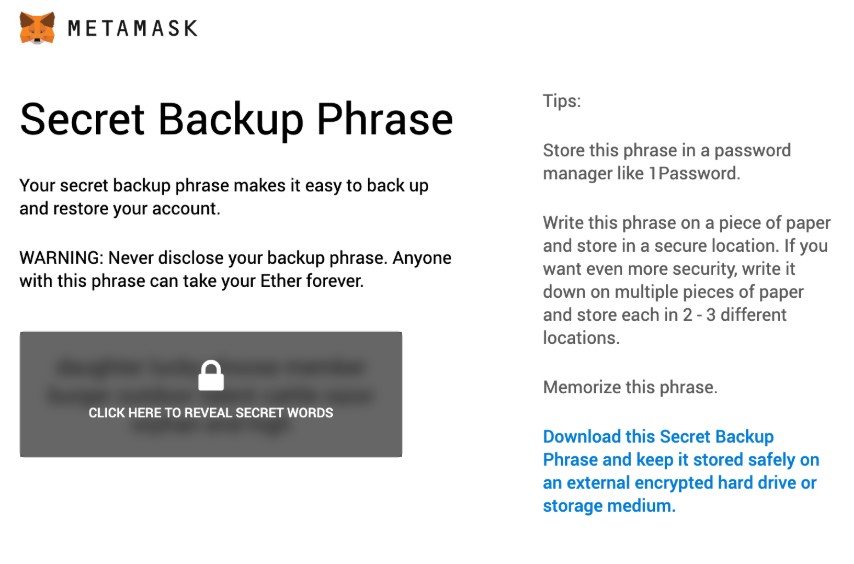
Task: Select the Secret Backup Phrase heading
Action: pos(236,119)
